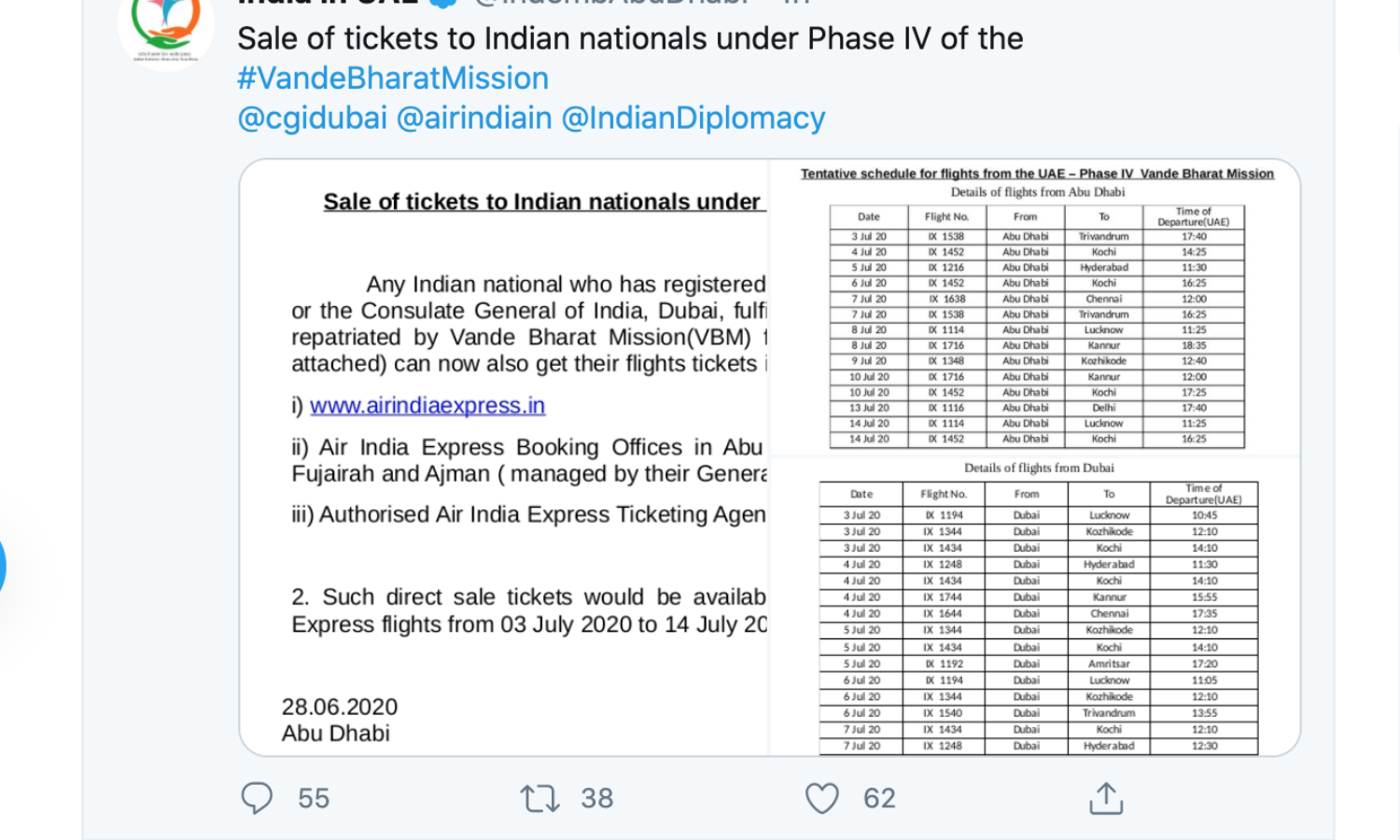This screenshot has width=1400, height=840.
Task: Open the Dubai flights schedule image
Action: pyautogui.click(x=1038, y=607)
